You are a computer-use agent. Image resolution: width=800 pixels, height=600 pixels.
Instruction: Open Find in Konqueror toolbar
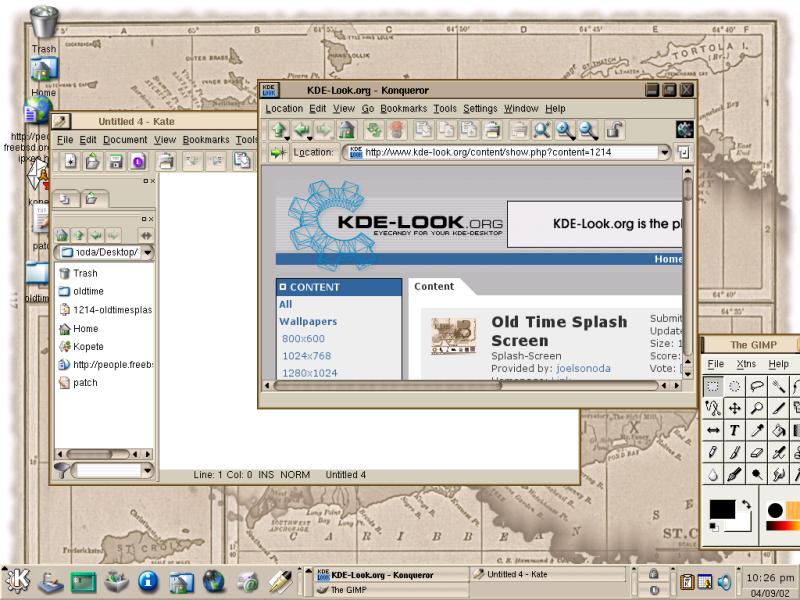click(x=541, y=130)
